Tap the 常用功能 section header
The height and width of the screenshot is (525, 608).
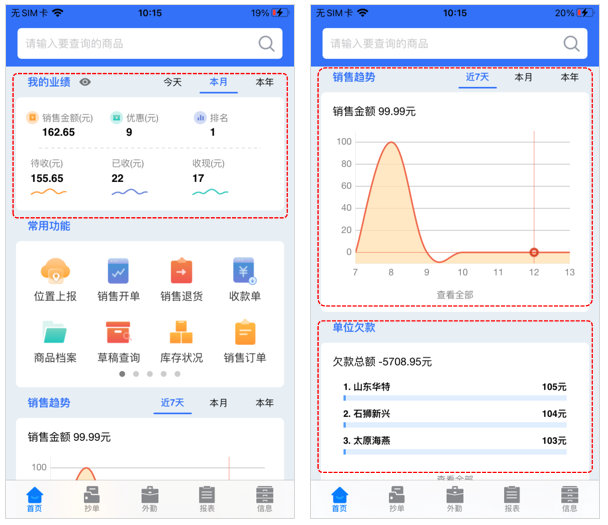point(49,226)
